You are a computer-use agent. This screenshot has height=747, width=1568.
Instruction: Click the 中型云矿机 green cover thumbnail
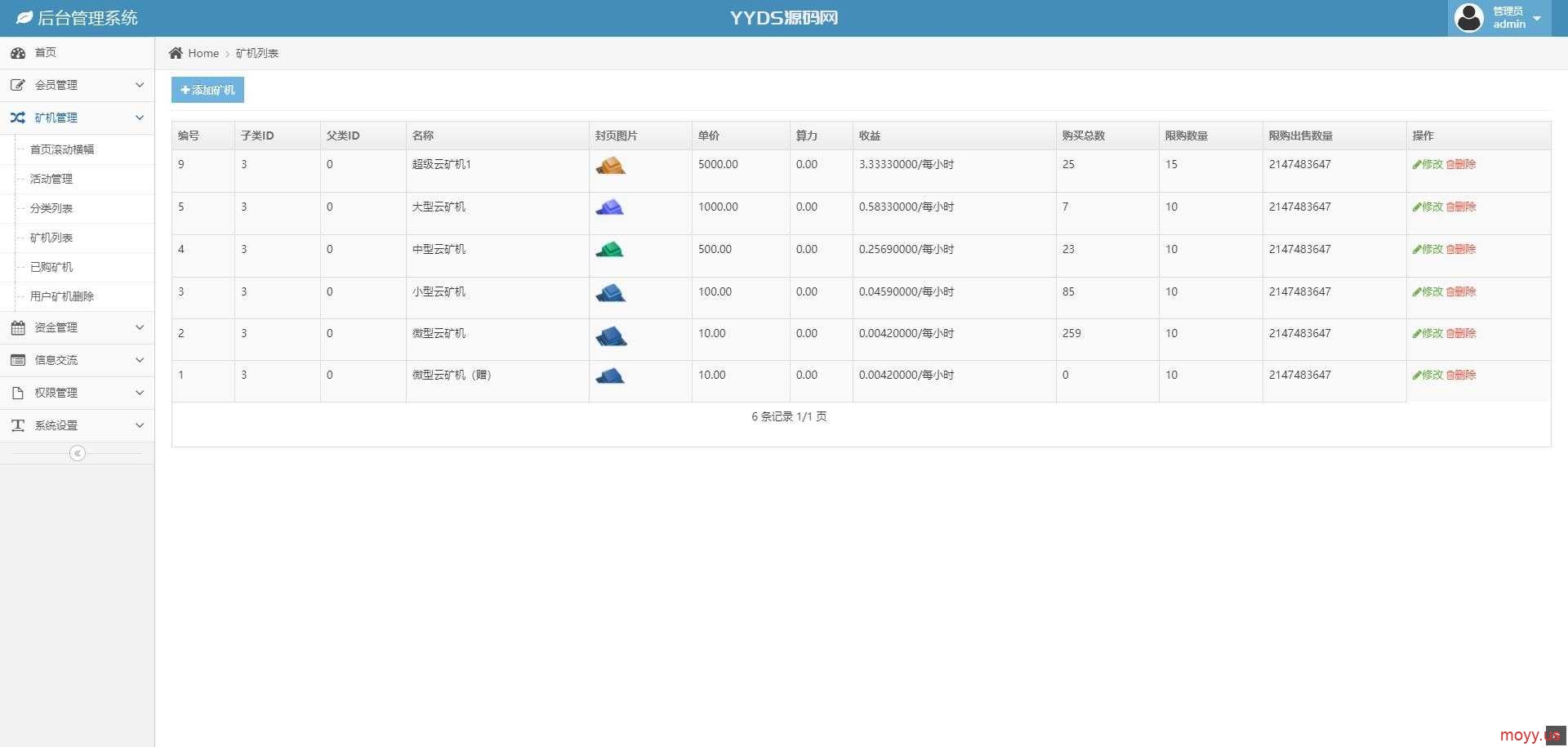[609, 250]
